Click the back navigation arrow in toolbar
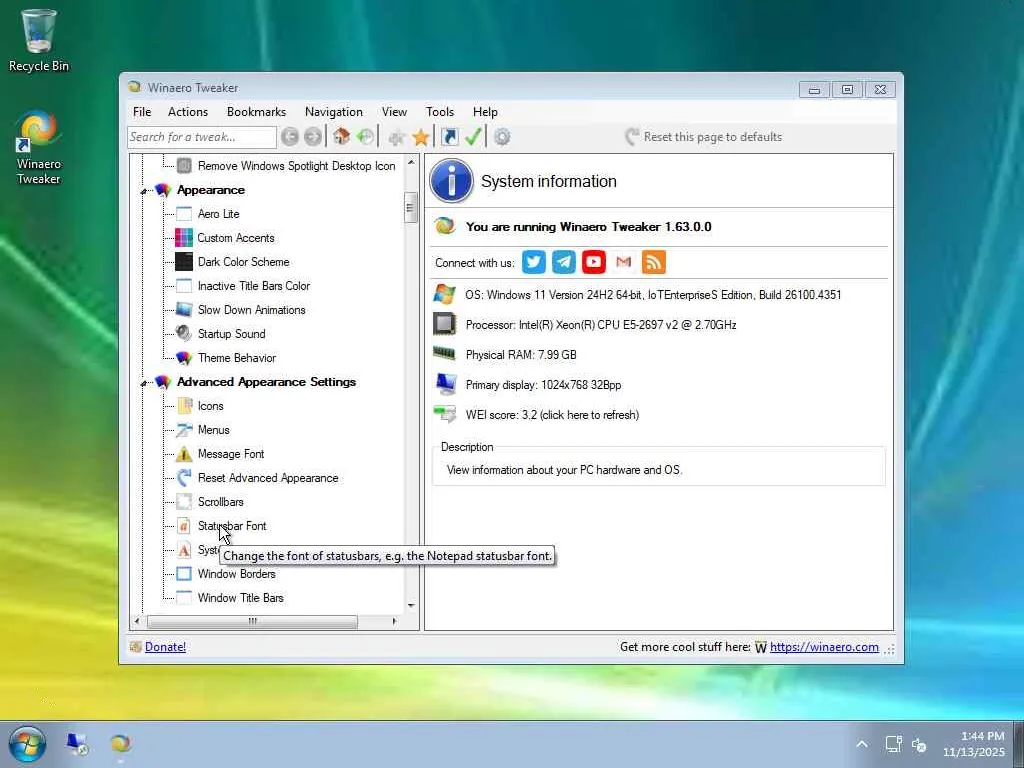 pos(290,137)
